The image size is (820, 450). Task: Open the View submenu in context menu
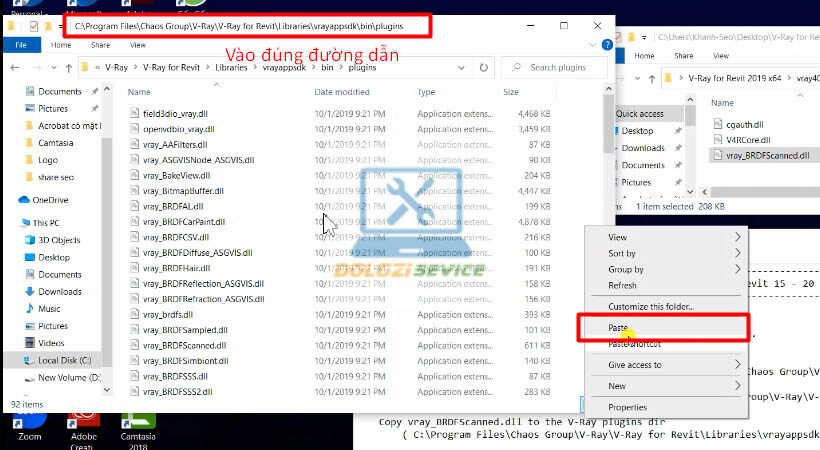(x=666, y=237)
